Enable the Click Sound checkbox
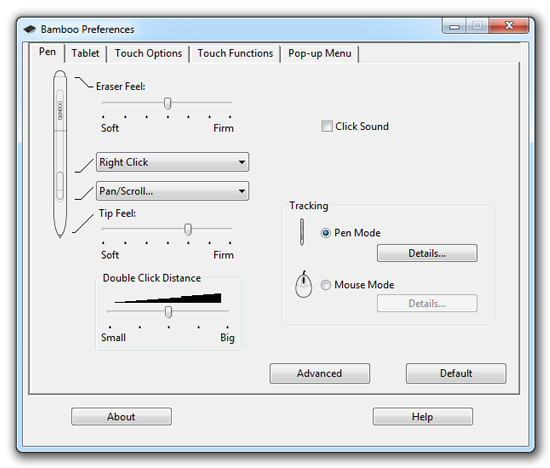The width and height of the screenshot is (550, 468). pyautogui.click(x=327, y=126)
